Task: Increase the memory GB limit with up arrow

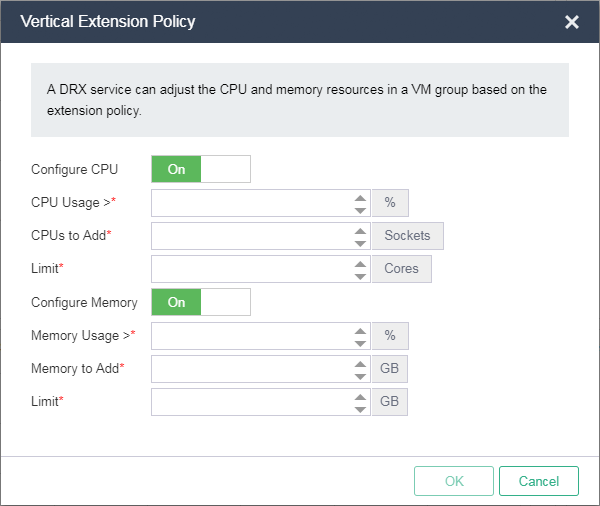Action: 361,396
